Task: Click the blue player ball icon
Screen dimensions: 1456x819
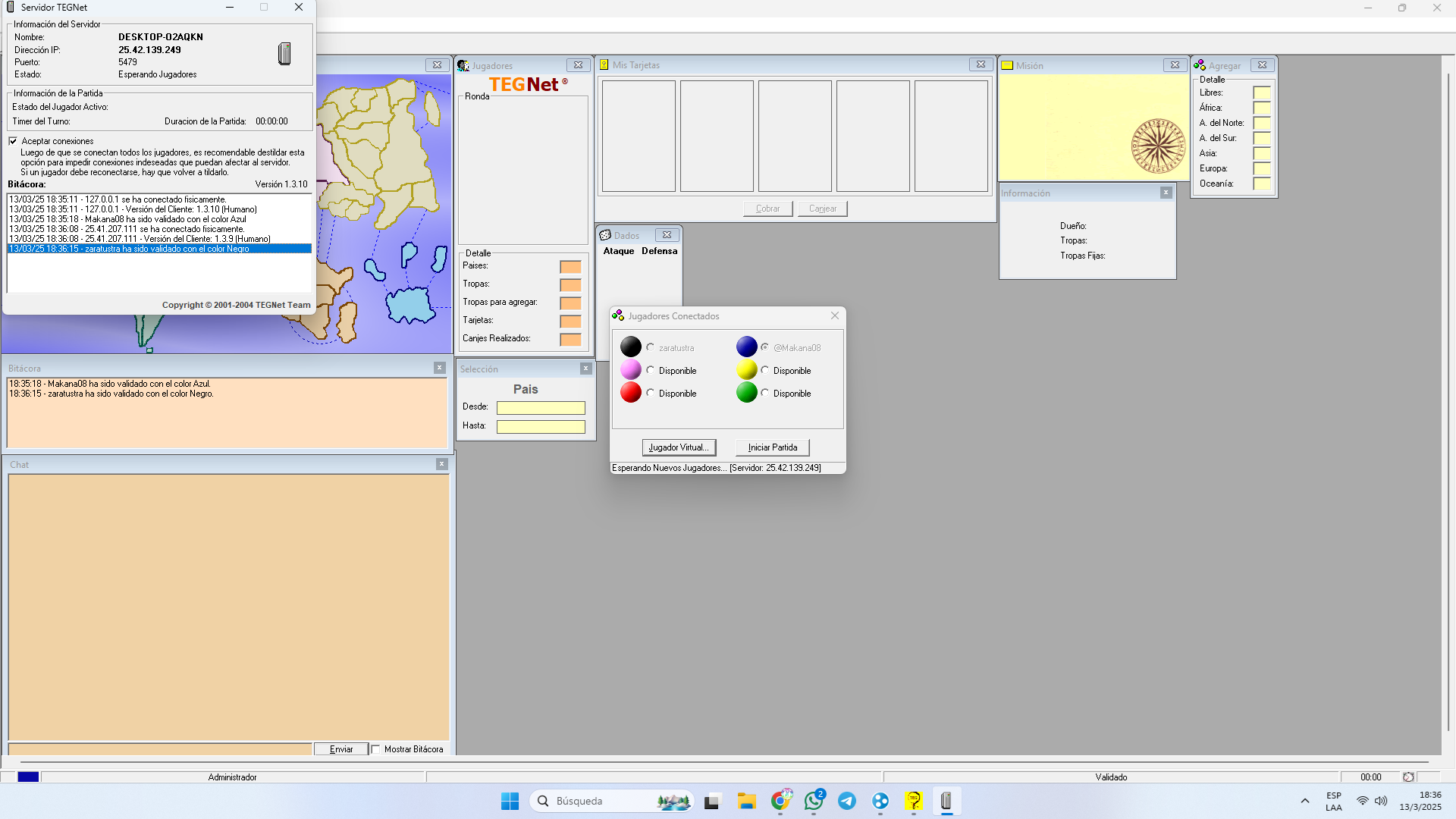Action: [x=747, y=347]
